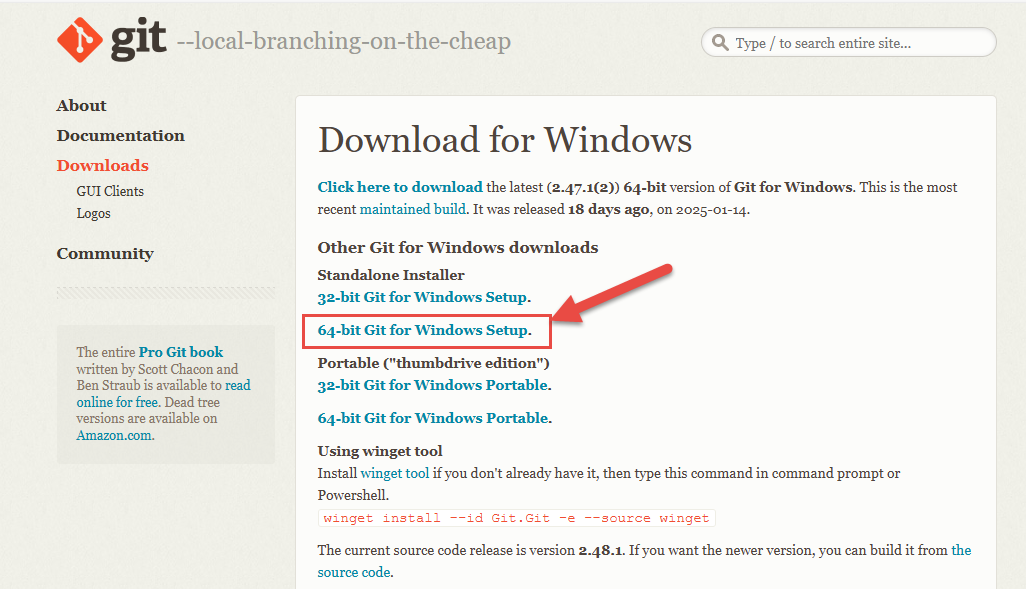
Task: Open the Logos sub-item under Downloads
Action: point(93,213)
